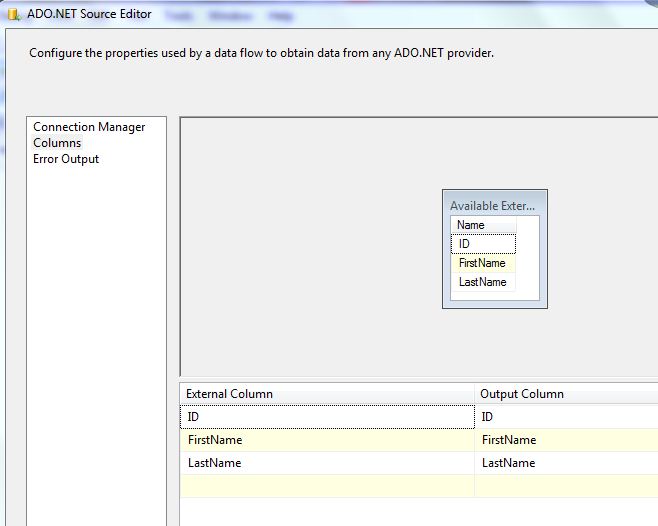Select FirstName in Available External Columns list
This screenshot has width=658, height=526.
point(483,263)
